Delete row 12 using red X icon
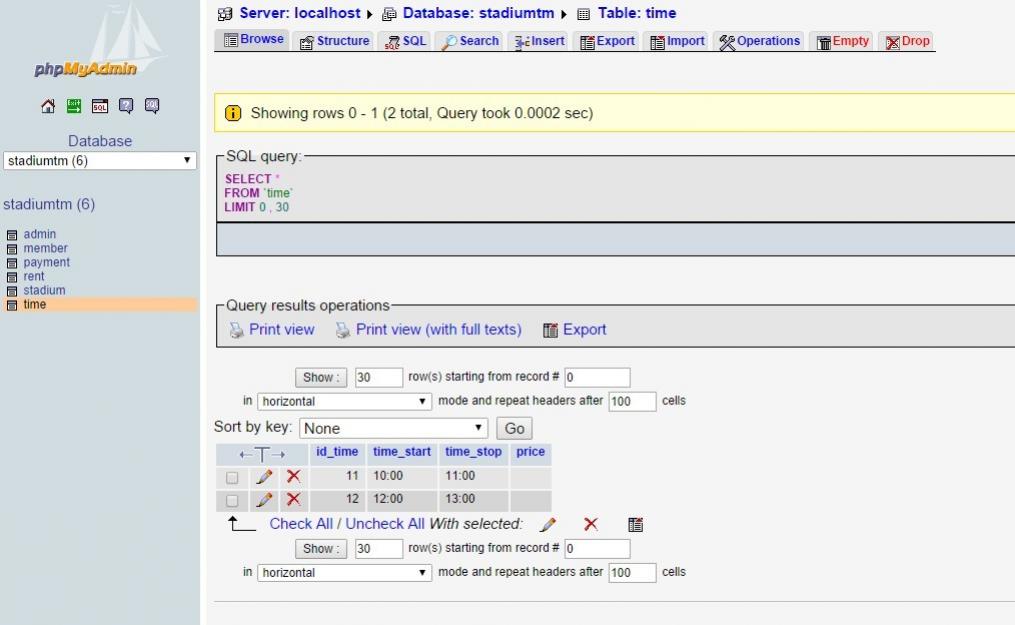This screenshot has height=625, width=1015. click(293, 500)
